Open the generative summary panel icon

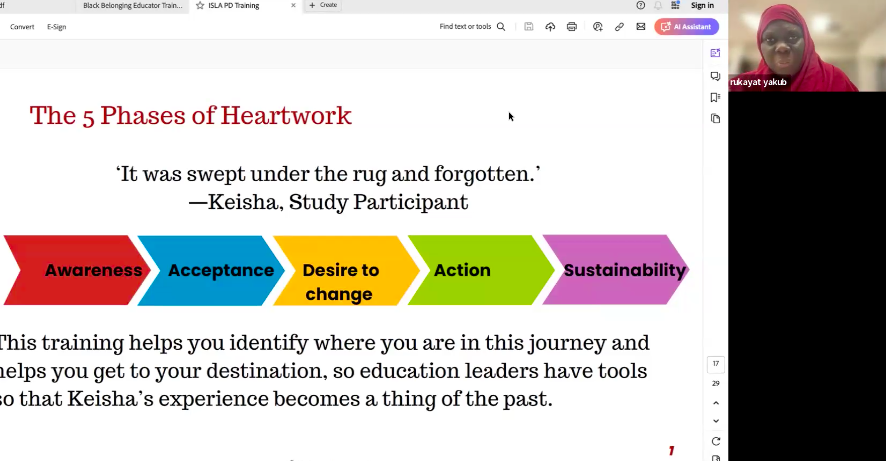coord(715,53)
